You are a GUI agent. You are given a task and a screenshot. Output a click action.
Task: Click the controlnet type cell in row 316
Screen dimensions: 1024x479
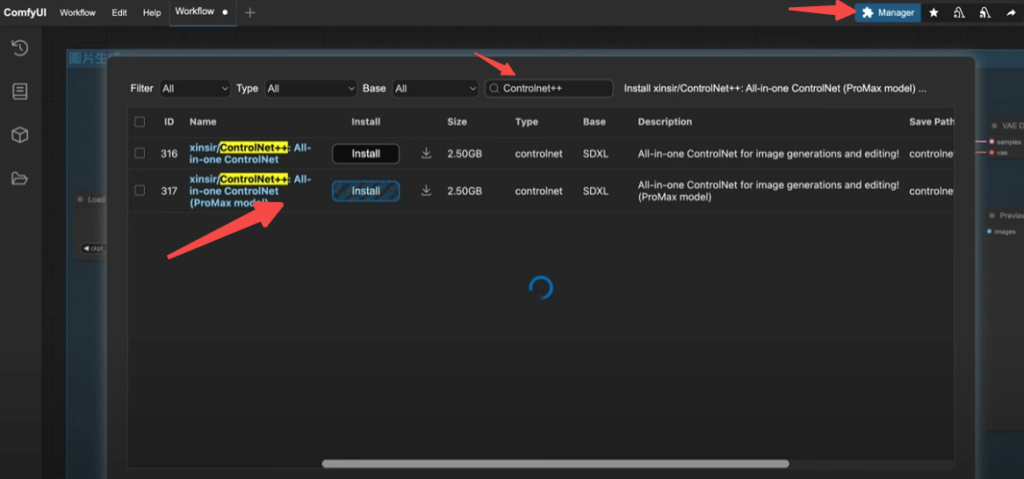click(539, 154)
